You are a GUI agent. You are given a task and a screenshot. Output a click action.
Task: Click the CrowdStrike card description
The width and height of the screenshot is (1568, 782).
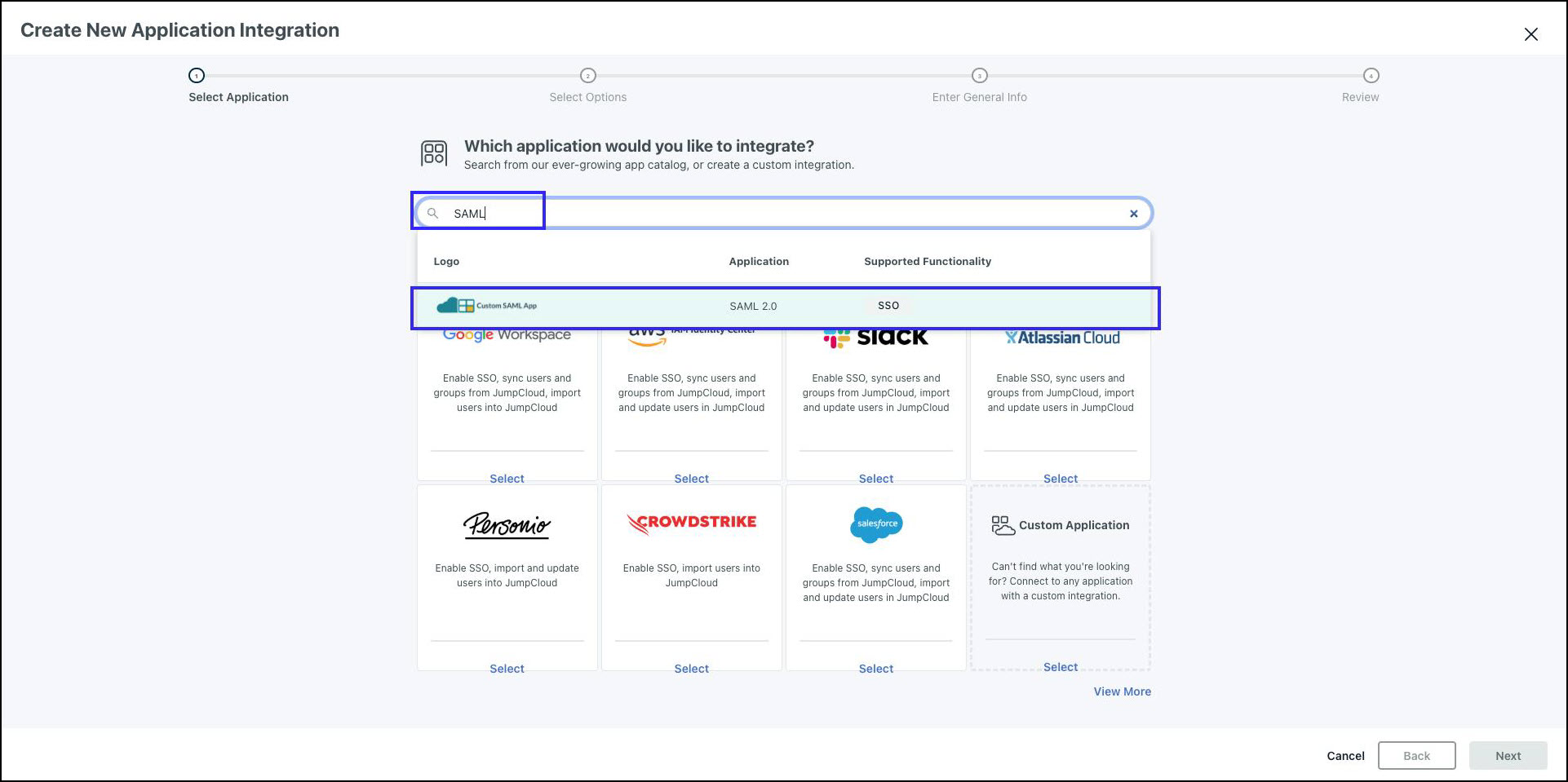pyautogui.click(x=692, y=576)
